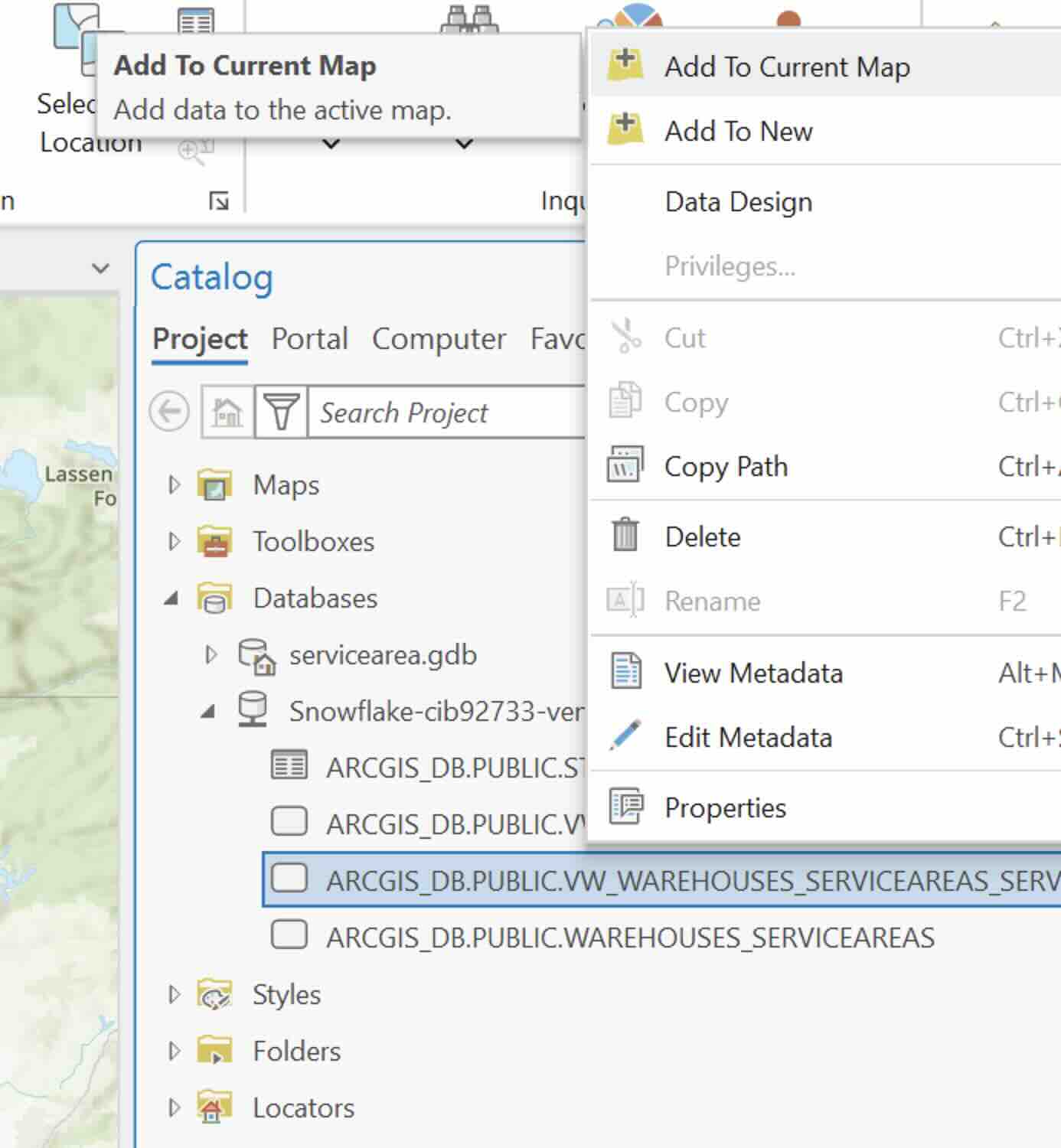
Task: Click the Copy Path icon
Action: tap(625, 465)
